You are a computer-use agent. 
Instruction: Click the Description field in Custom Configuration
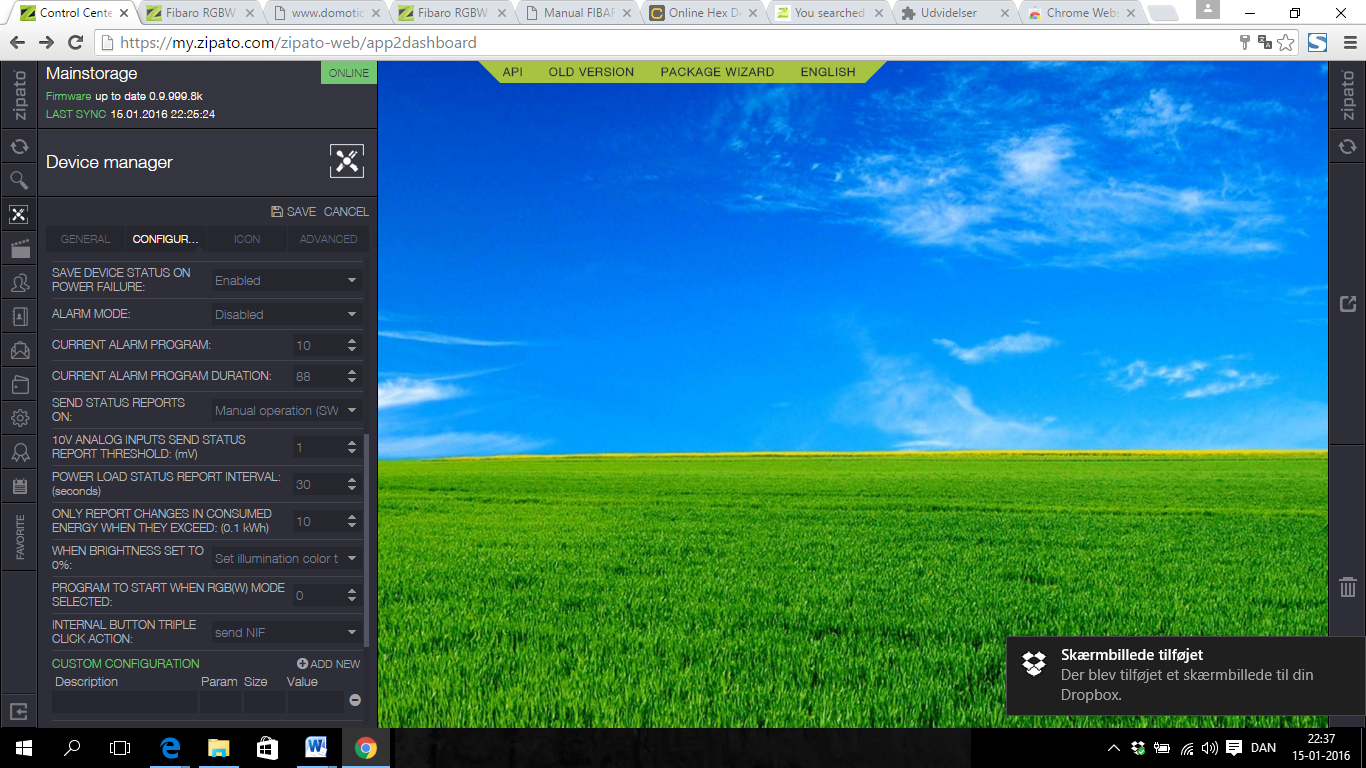[x=124, y=701]
